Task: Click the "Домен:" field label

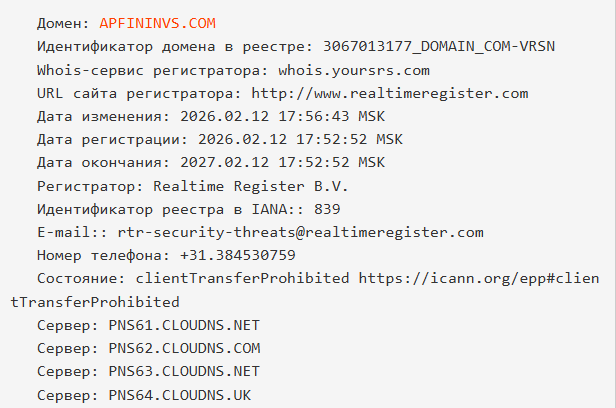Action: [x=64, y=23]
